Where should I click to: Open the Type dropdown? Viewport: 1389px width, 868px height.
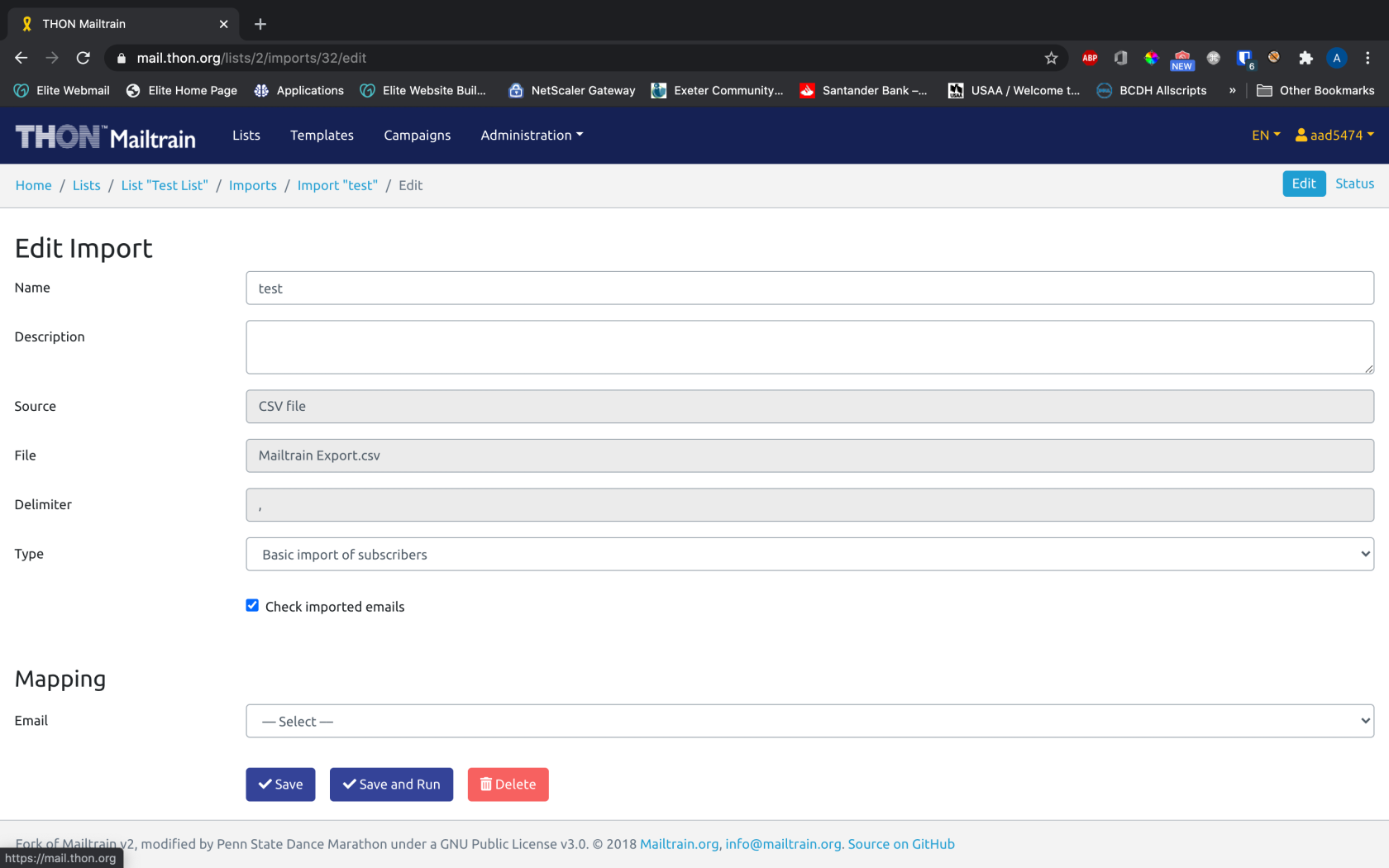(x=809, y=554)
